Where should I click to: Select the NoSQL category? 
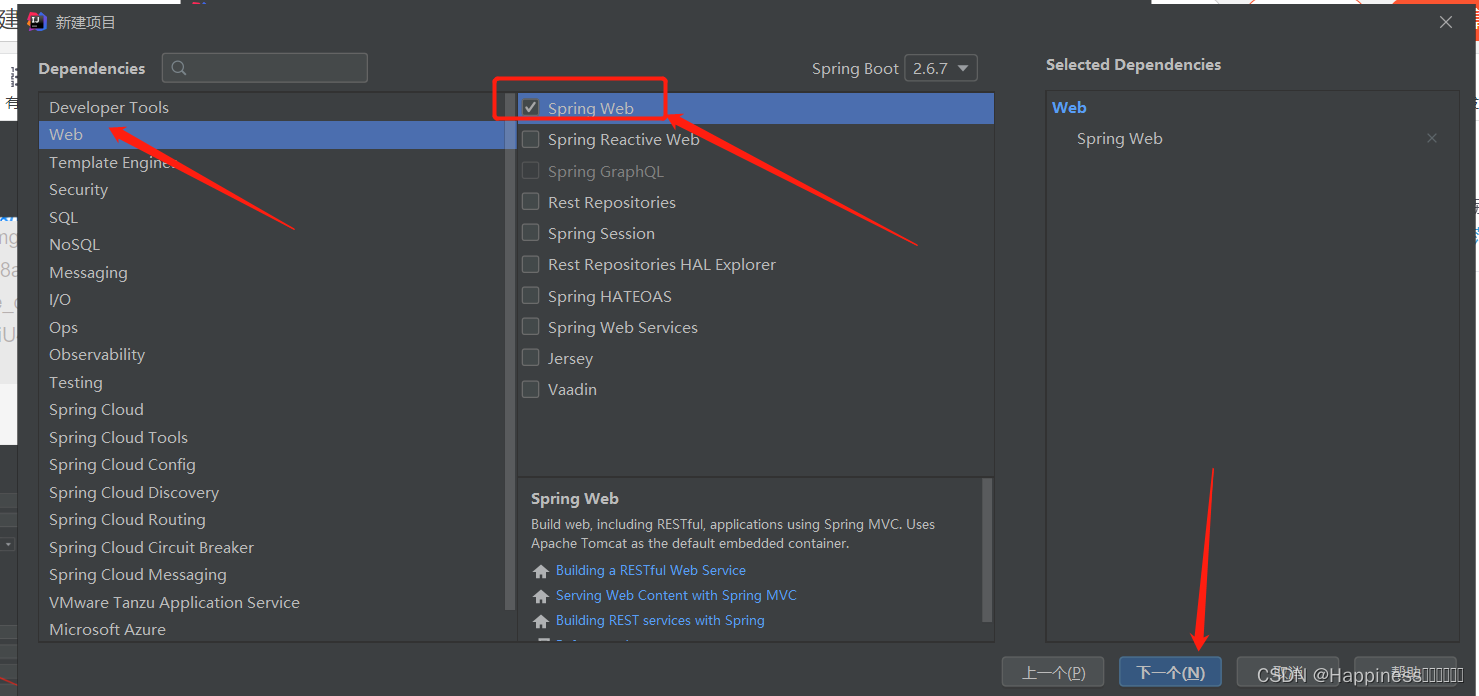point(272,245)
